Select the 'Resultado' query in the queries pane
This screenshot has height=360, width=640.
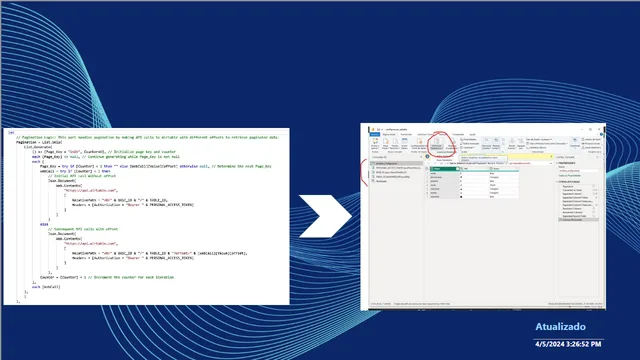tap(381, 181)
